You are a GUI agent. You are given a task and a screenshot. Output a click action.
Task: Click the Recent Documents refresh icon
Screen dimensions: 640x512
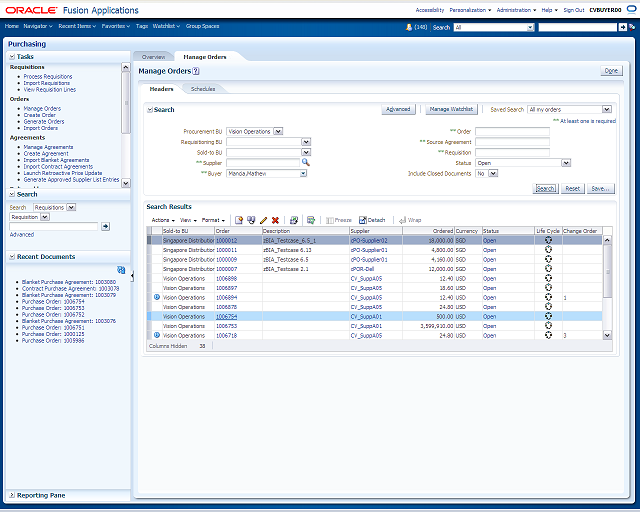[x=121, y=270]
